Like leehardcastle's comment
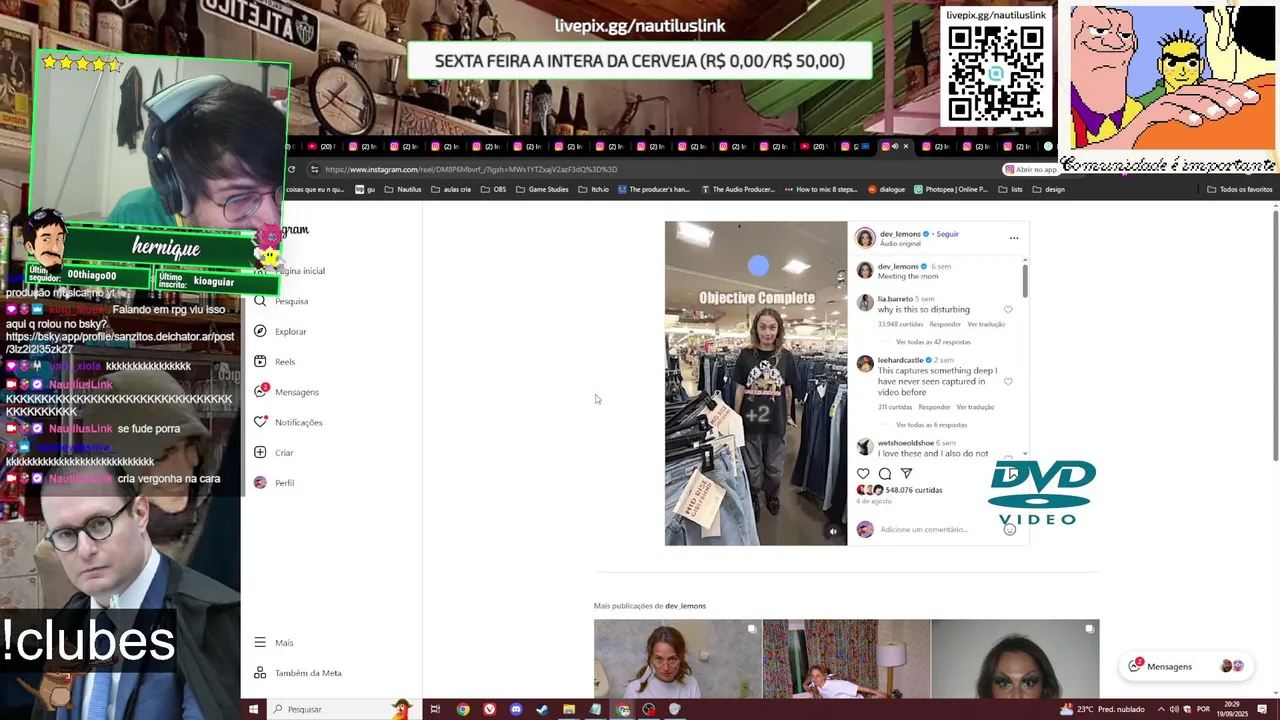1280x720 pixels. (1008, 382)
